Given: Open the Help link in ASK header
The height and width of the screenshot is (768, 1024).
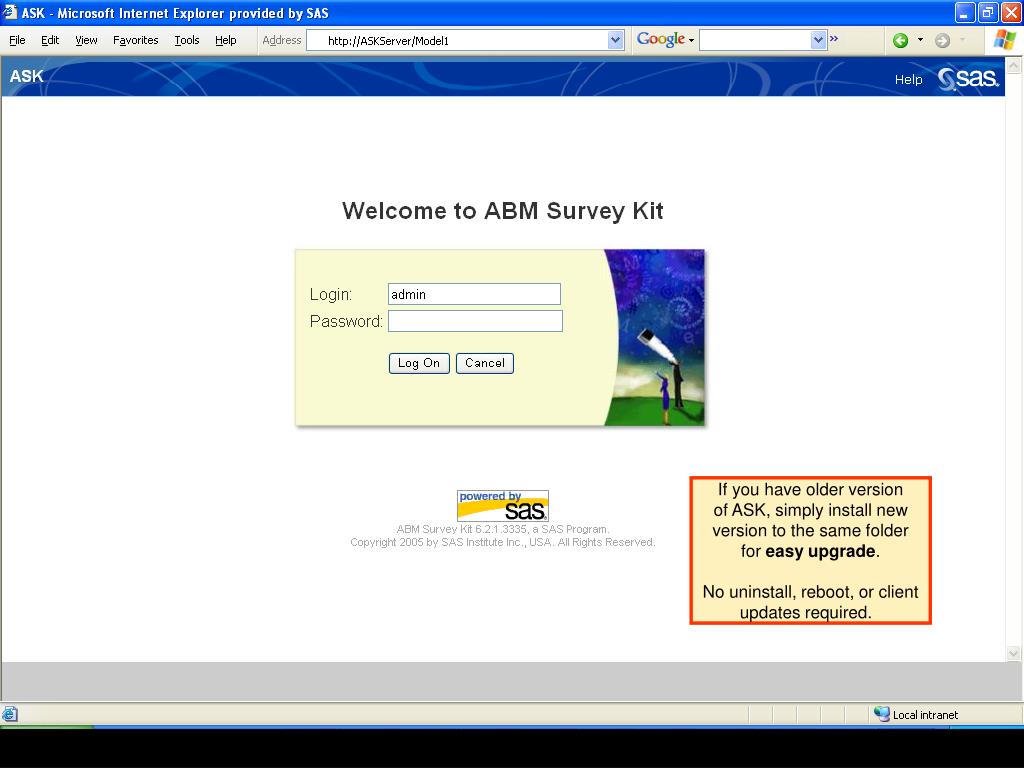Looking at the screenshot, I should [x=908, y=80].
